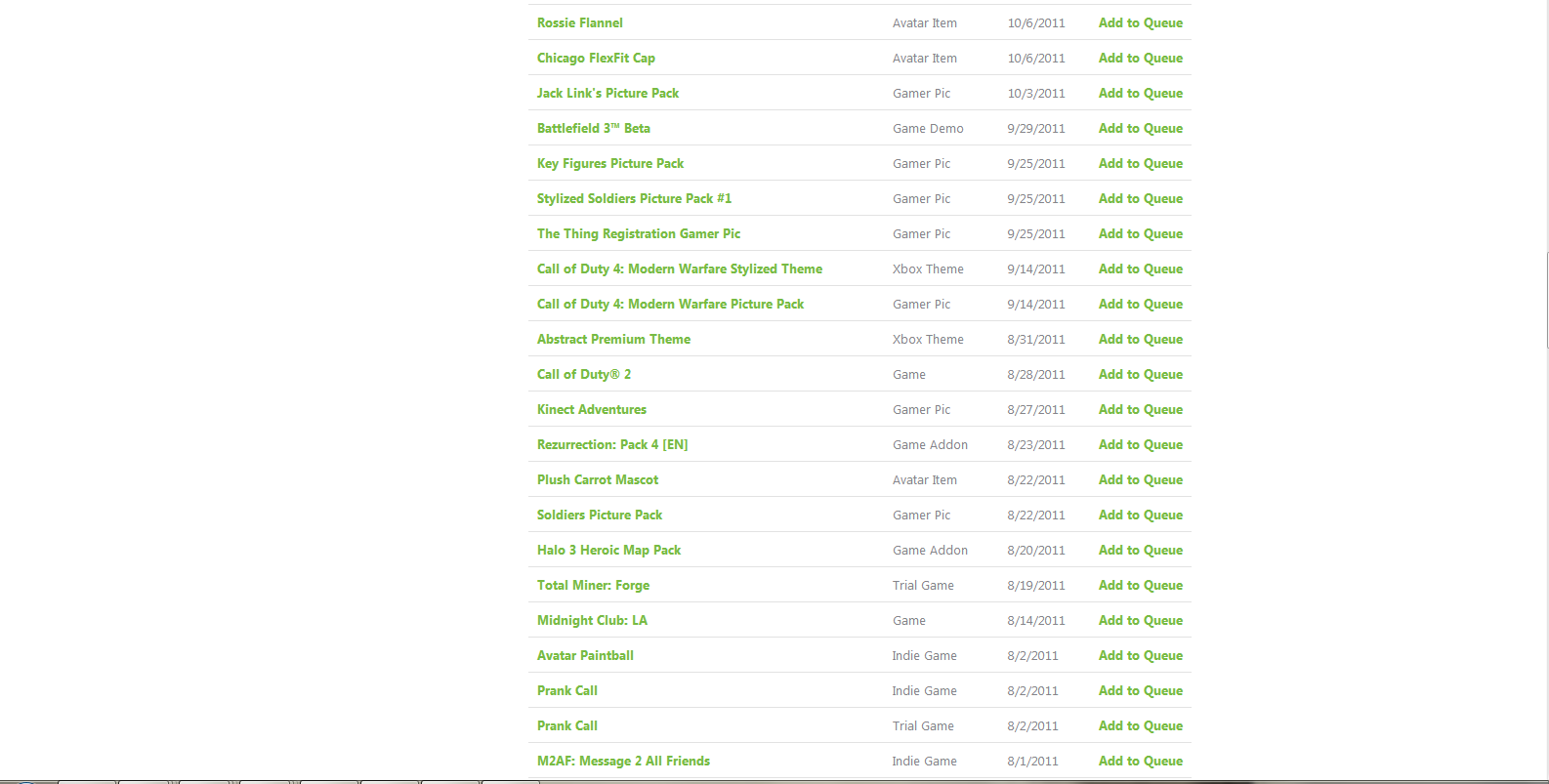Add Prank Call Indie Game to queue

click(x=1141, y=690)
